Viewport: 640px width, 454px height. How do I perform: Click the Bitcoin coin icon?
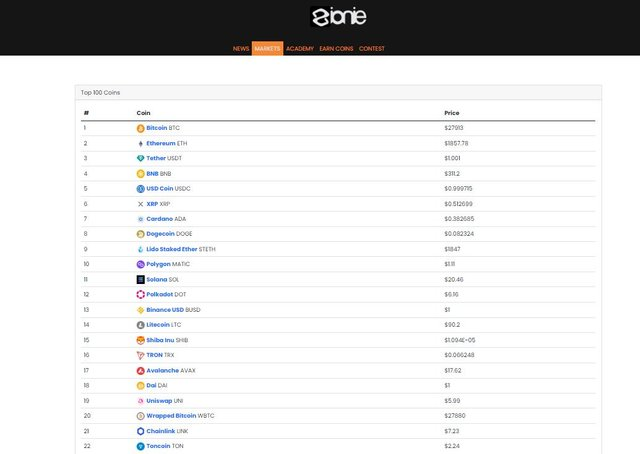(x=140, y=128)
